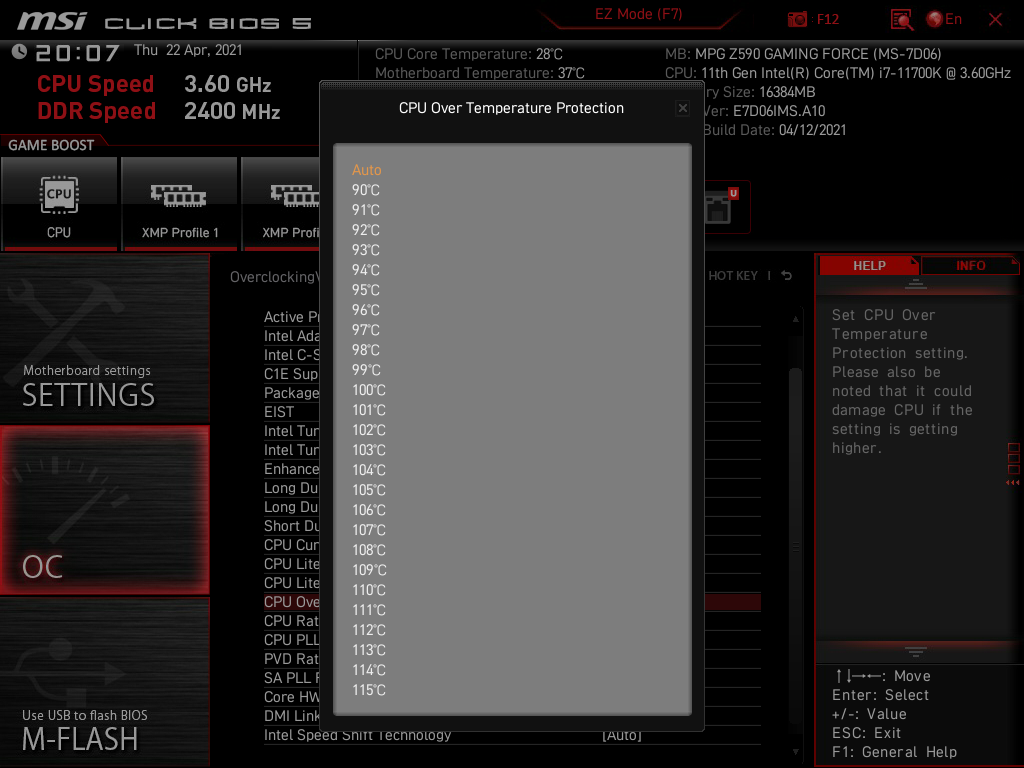Set protection to 113°C

(x=369, y=650)
